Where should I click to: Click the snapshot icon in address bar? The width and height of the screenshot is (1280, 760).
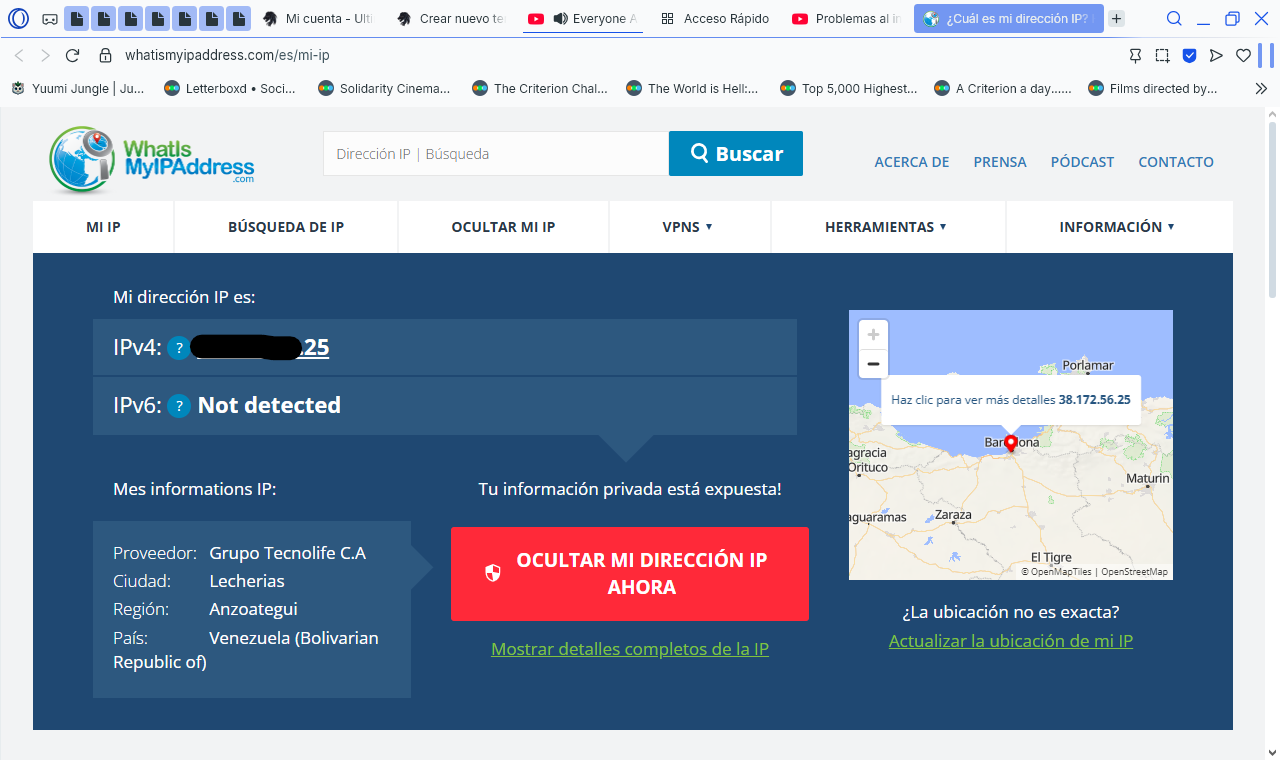[x=1162, y=55]
